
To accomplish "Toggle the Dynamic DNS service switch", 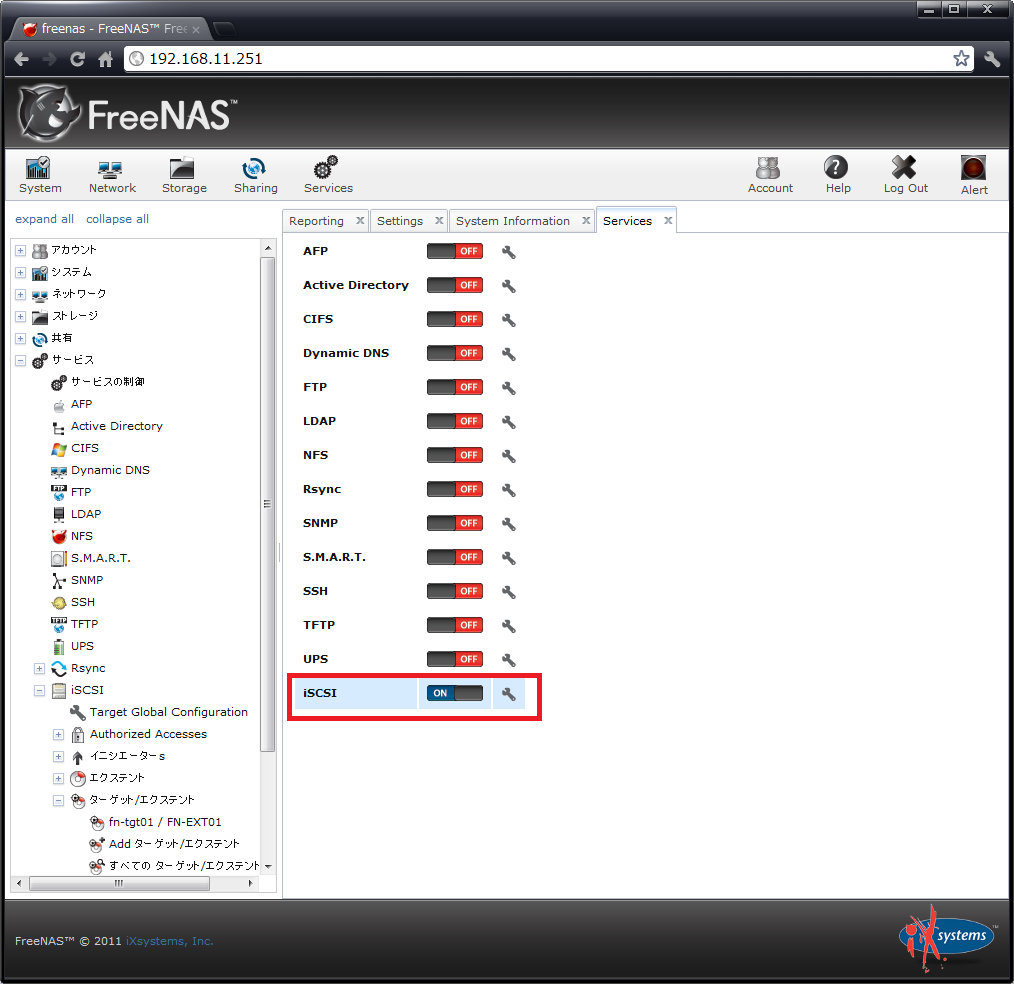I will 455,353.
